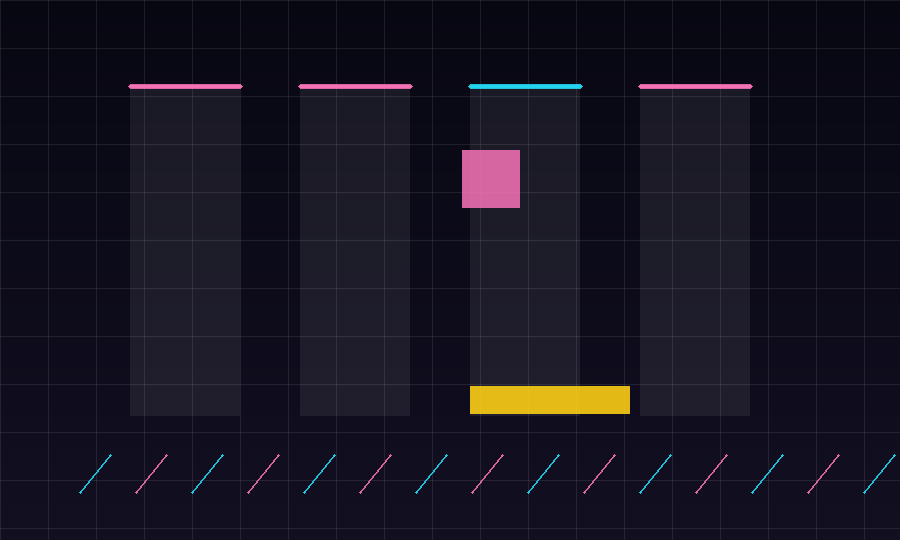
Task: Pick the cyan slash under the rightmost column
Action: point(655,474)
